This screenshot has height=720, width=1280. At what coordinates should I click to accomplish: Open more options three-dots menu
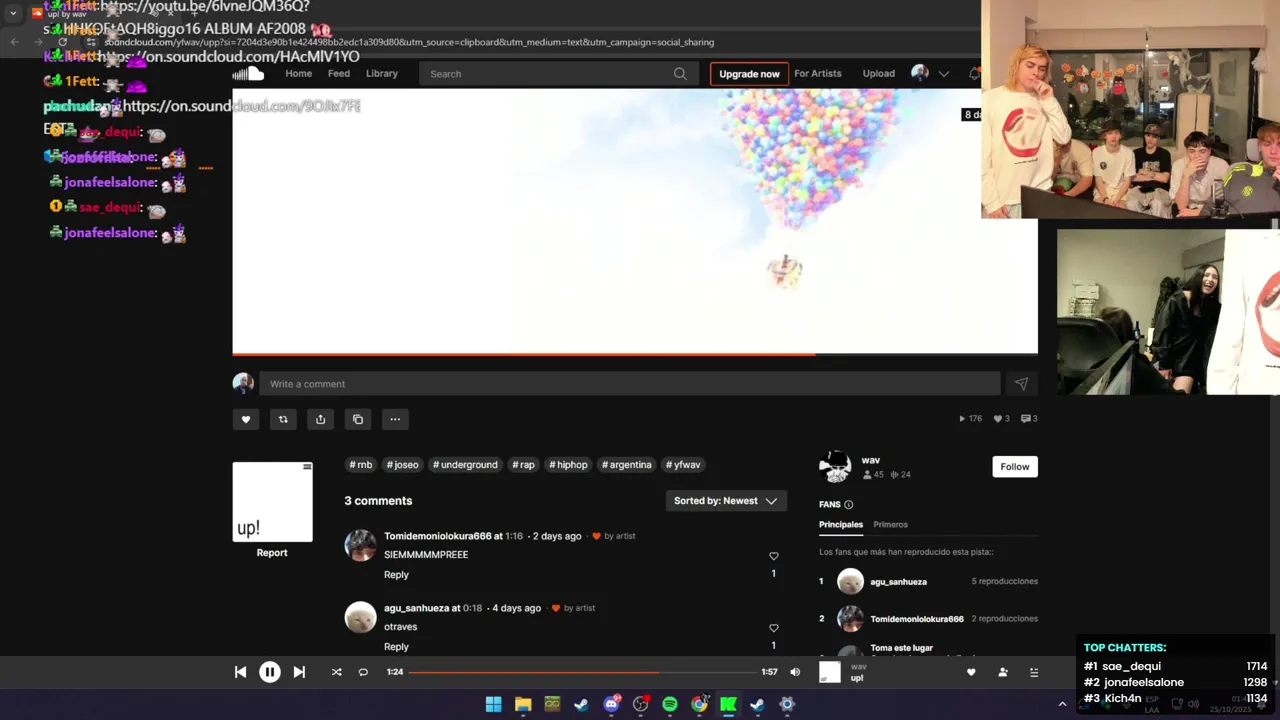(395, 419)
